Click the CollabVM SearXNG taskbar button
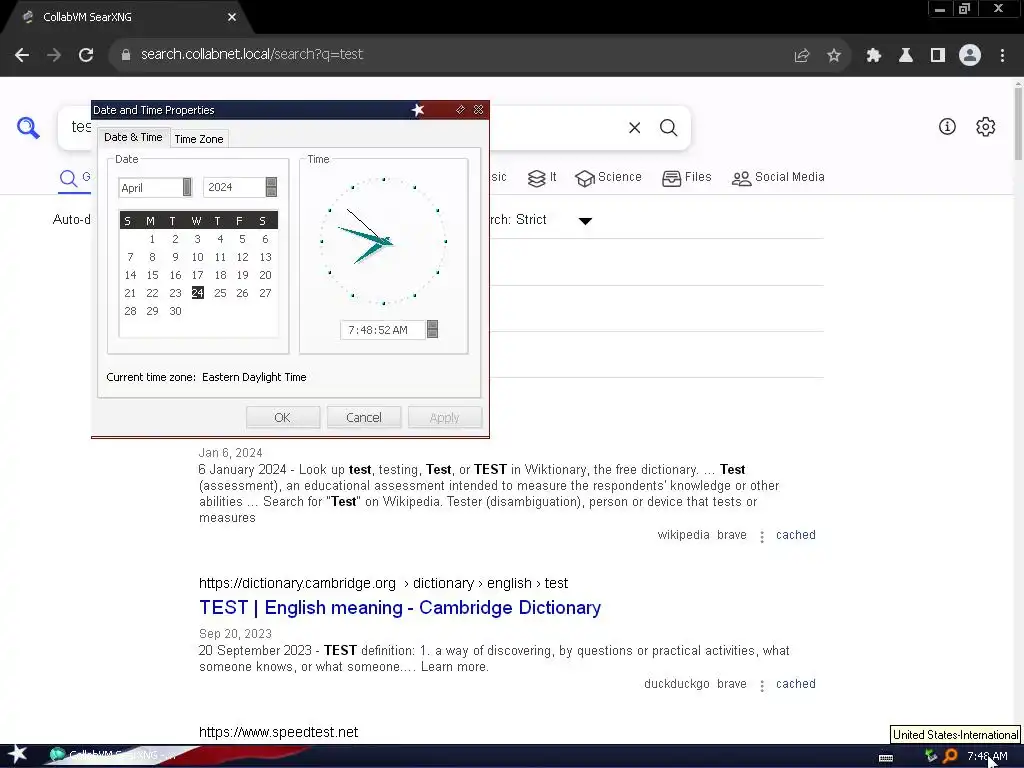This screenshot has width=1024, height=768. click(x=112, y=755)
